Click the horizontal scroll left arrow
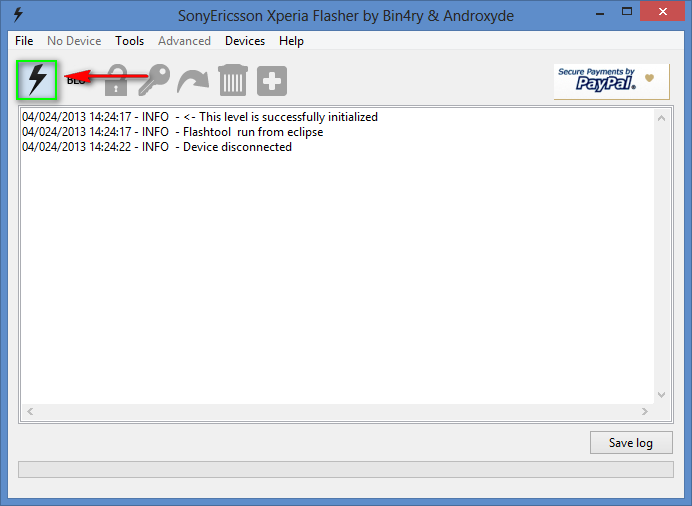Image resolution: width=692 pixels, height=506 pixels. 30,411
